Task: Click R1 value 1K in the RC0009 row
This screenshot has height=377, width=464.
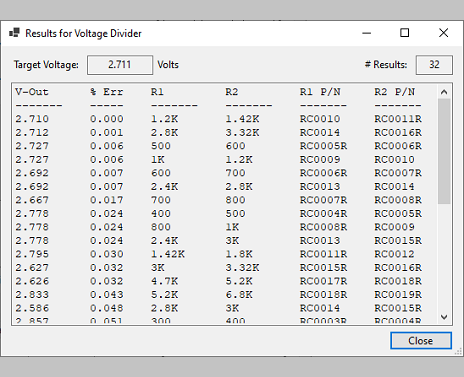Action: click(x=158, y=159)
